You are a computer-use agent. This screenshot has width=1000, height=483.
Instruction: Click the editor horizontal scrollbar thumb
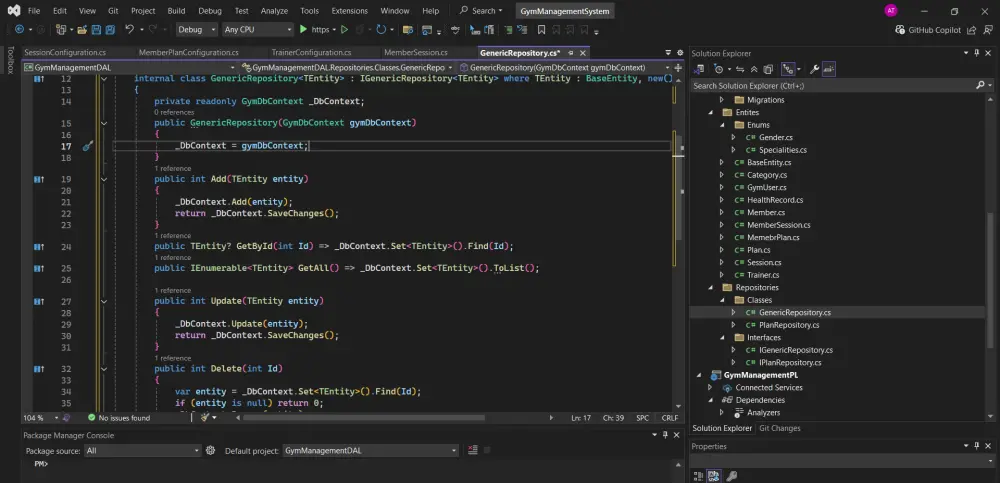coord(364,418)
